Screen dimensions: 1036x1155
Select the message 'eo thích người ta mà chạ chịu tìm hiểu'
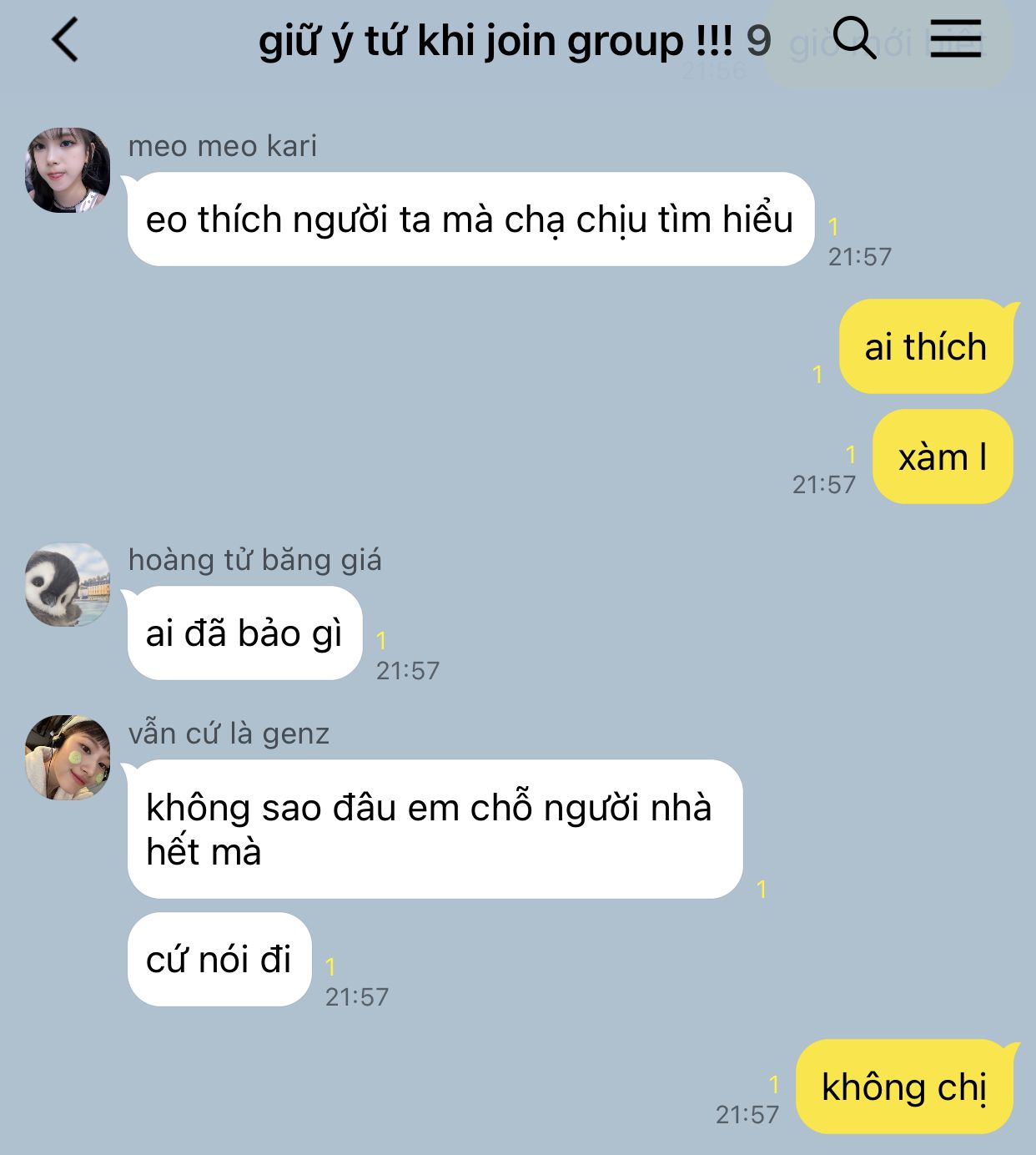point(470,219)
